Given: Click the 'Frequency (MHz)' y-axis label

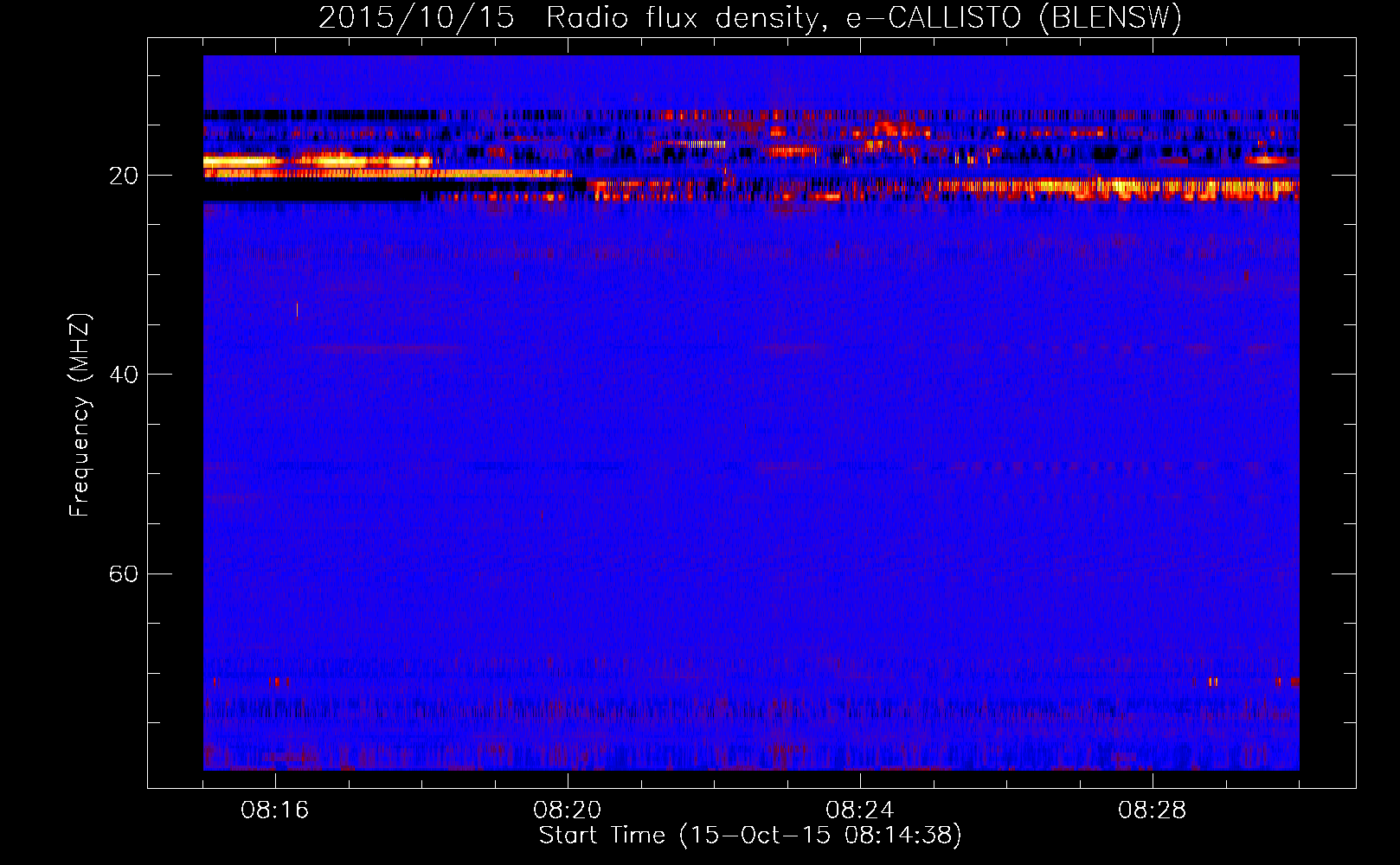Looking at the screenshot, I should [80, 415].
